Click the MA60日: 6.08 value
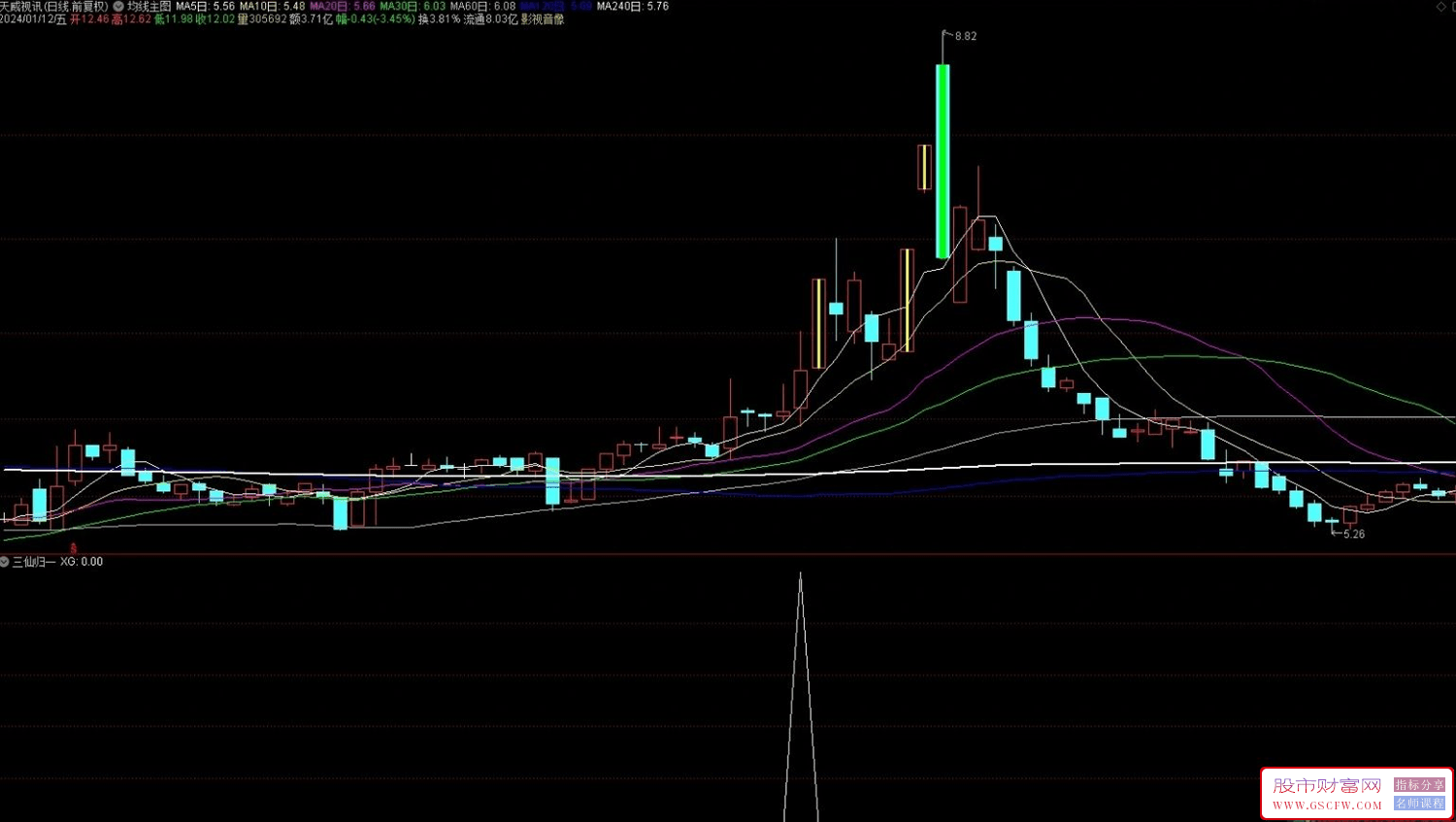 [483, 6]
